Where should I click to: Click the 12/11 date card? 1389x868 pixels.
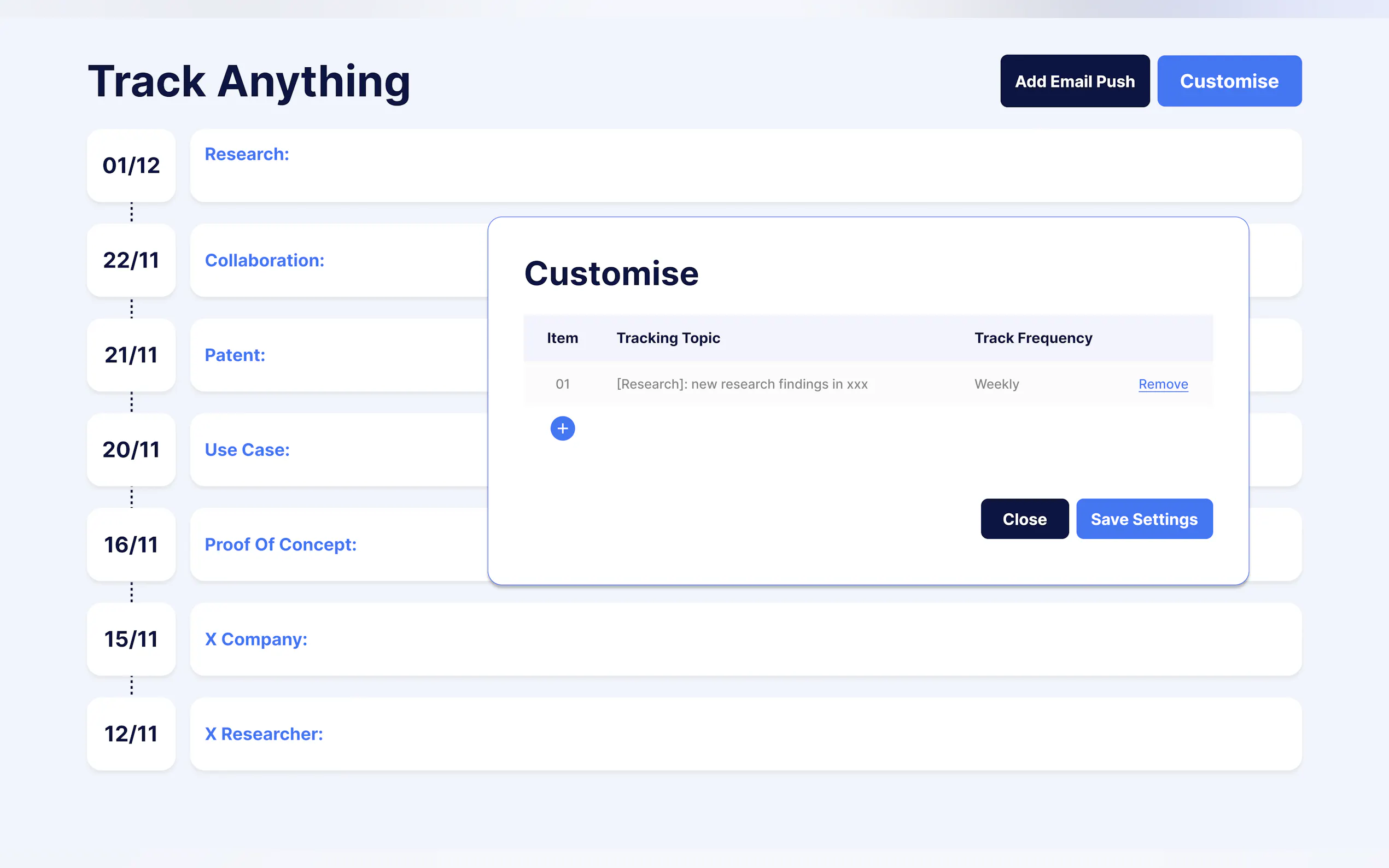(131, 734)
